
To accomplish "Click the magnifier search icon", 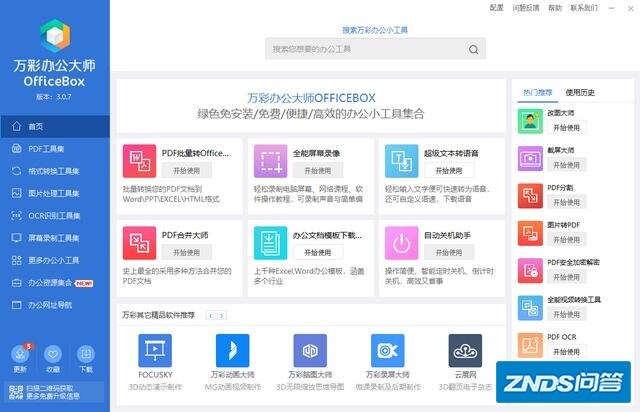I will coord(473,49).
